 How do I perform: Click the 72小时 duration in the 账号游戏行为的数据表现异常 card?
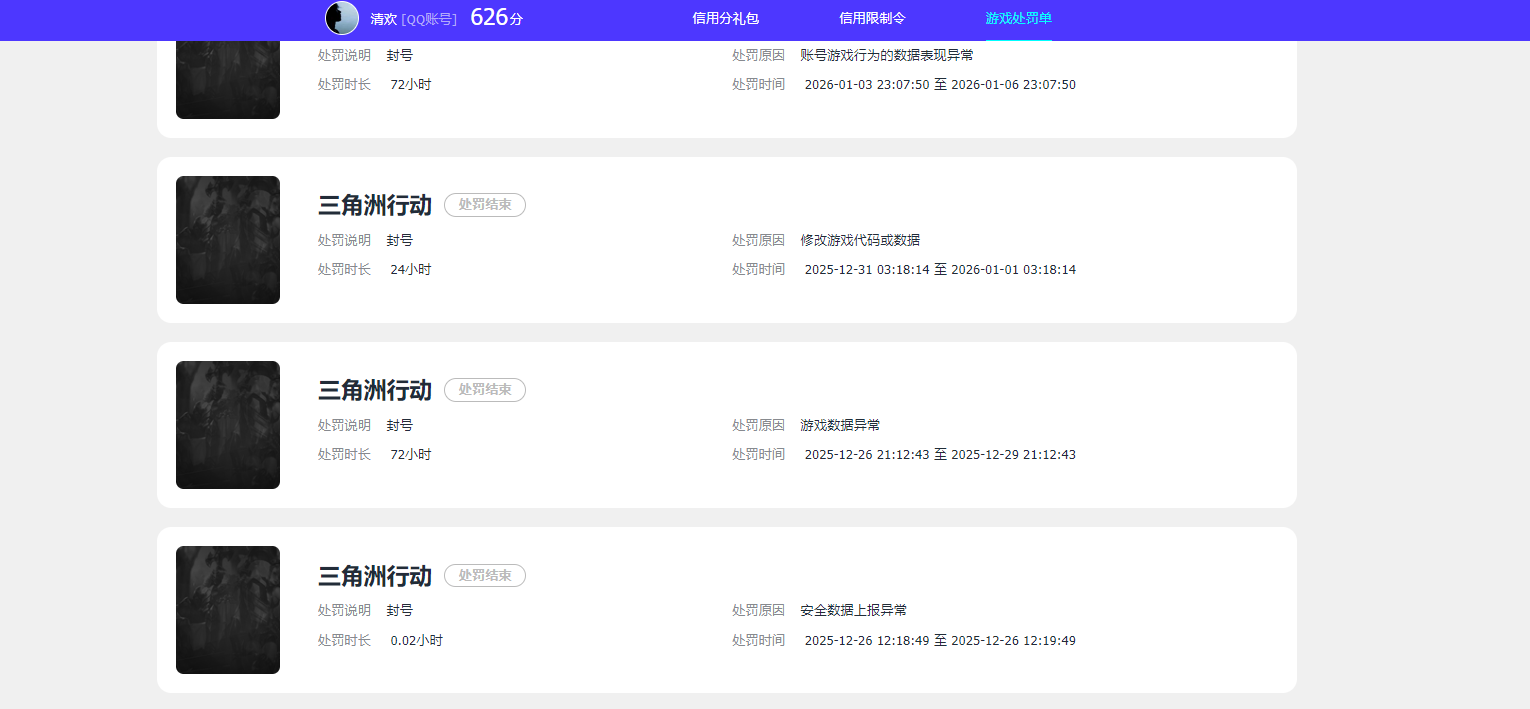point(411,84)
